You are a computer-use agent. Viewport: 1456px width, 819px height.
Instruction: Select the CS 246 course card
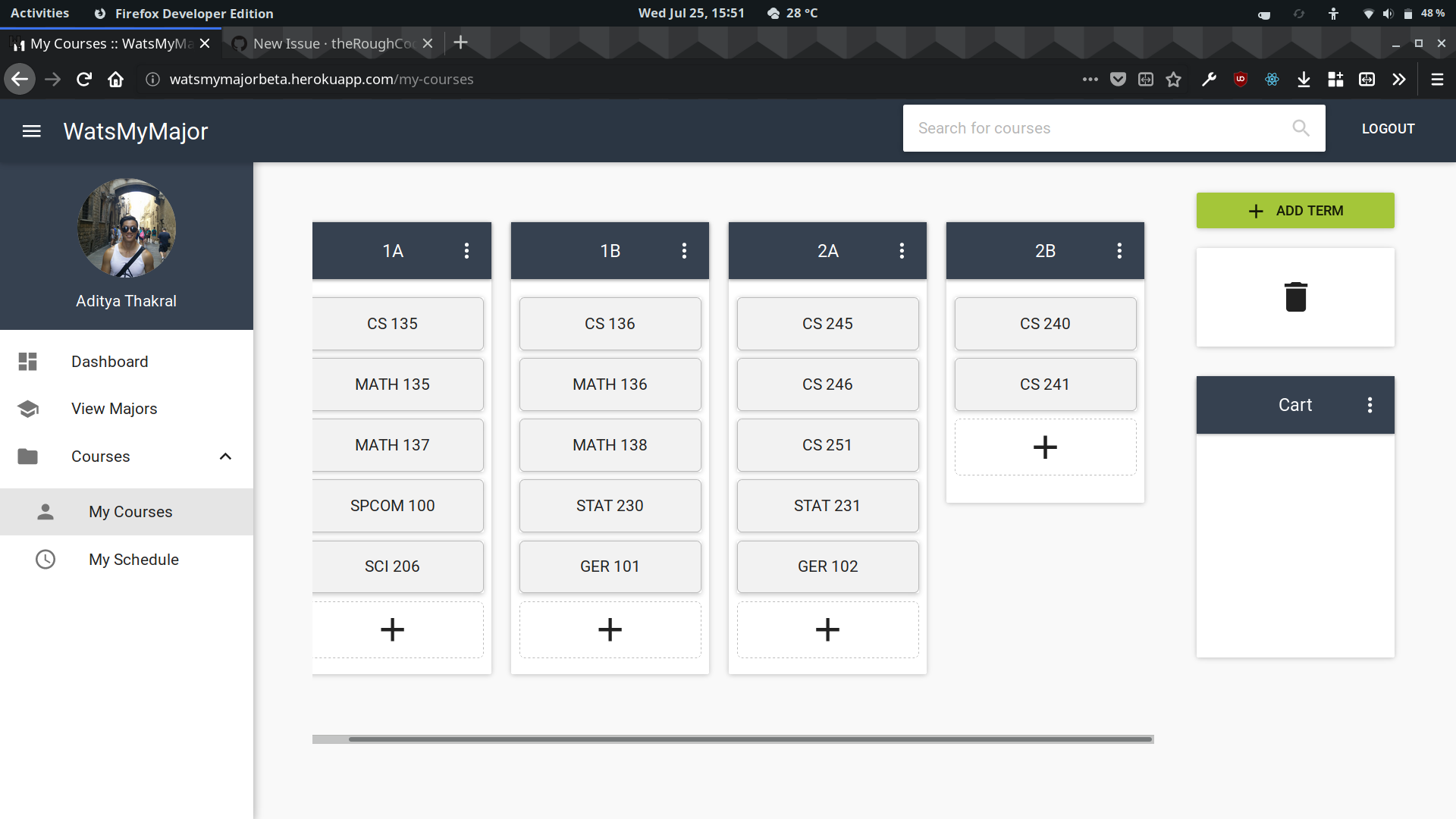827,384
